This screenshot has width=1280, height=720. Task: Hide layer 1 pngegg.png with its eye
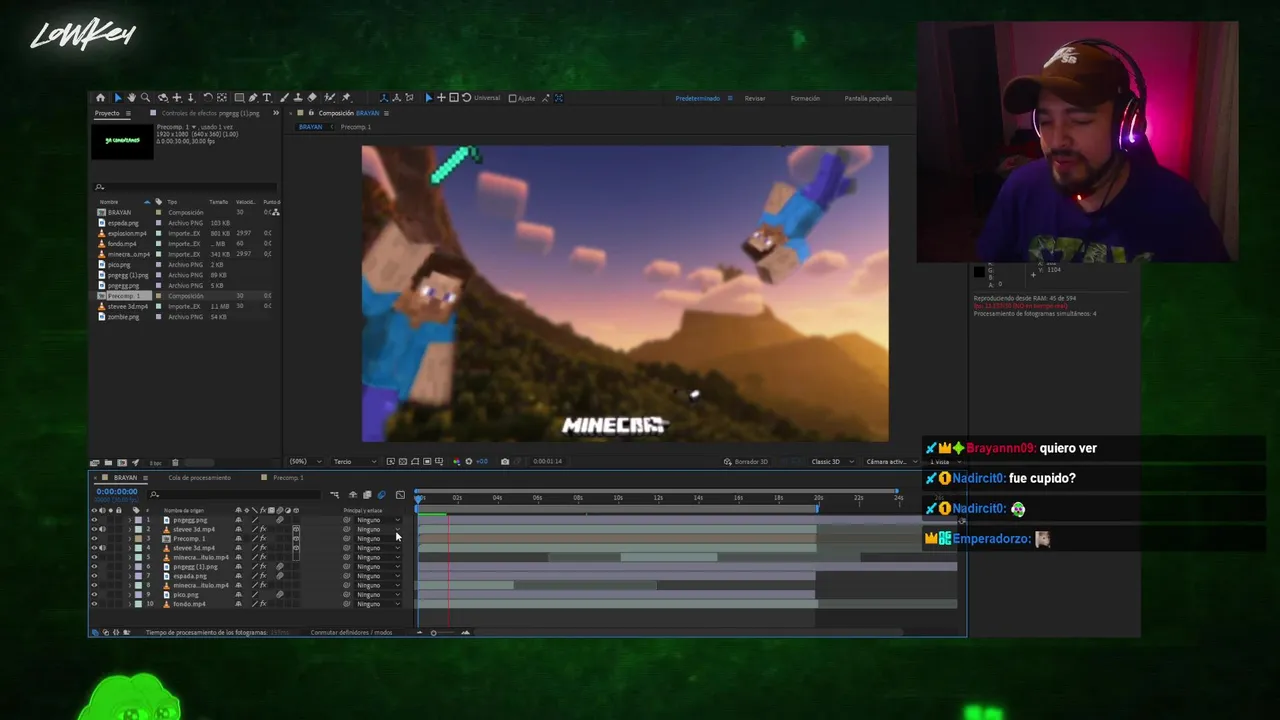(x=94, y=520)
